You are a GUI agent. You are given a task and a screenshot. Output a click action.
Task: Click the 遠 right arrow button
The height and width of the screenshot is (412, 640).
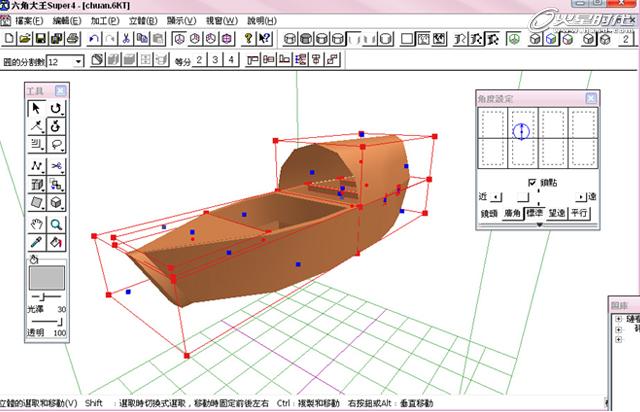click(x=581, y=197)
